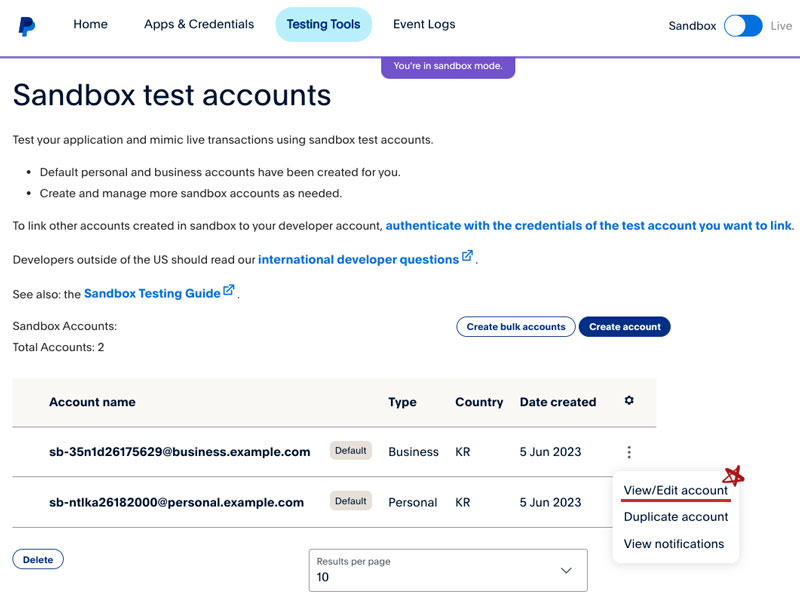Image resolution: width=800 pixels, height=602 pixels.
Task: Click the You're in sandbox mode banner
Action: 448,66
